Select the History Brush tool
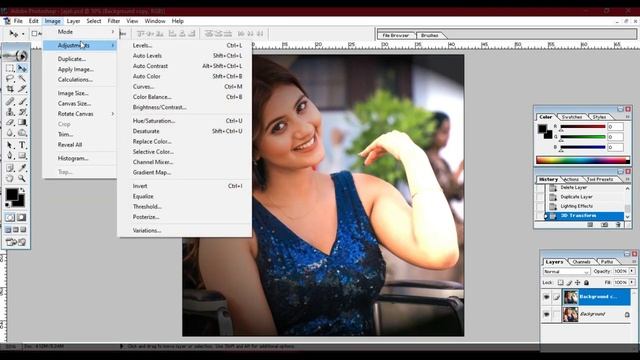Viewport: 640px width, 360px height. pos(22,111)
